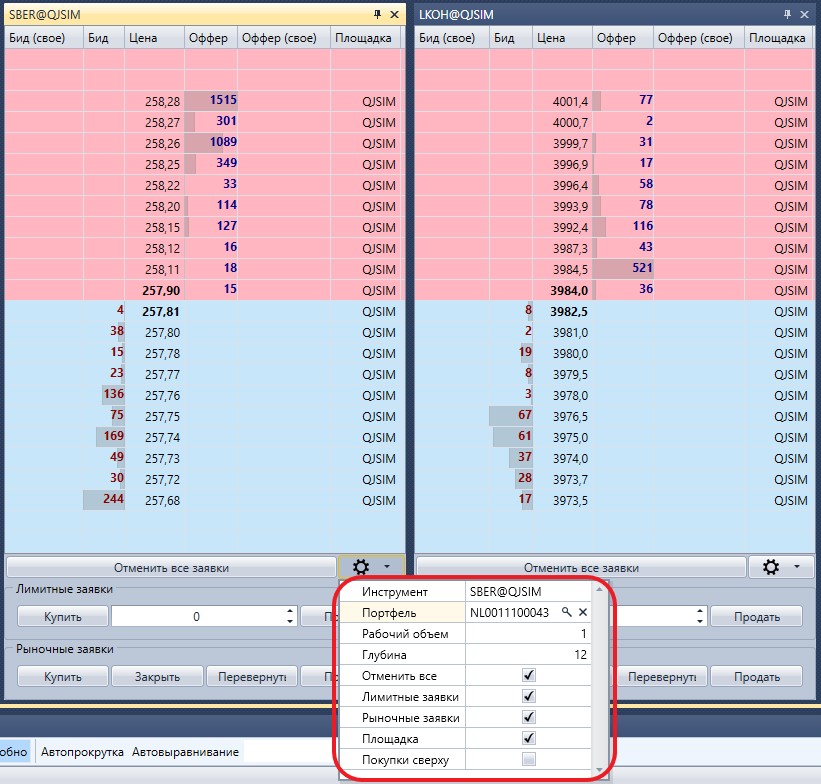The image size is (821, 784).
Task: Click Оффер column header in LKOH panel
Action: 623,38
